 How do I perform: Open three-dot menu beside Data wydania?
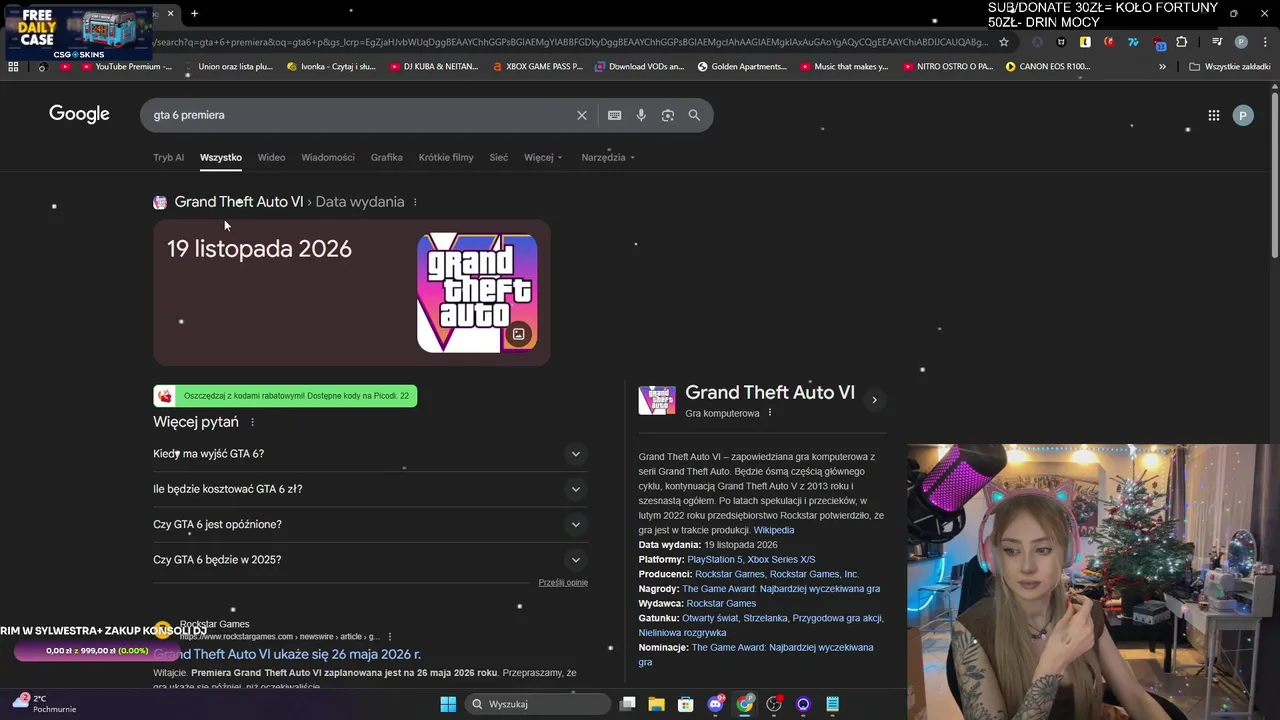(415, 202)
